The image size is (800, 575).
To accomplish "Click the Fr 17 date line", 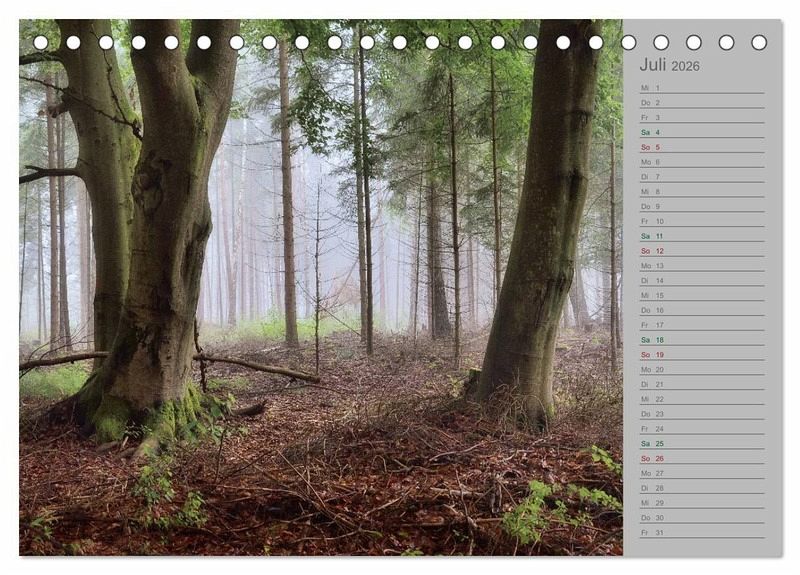I will [651, 325].
